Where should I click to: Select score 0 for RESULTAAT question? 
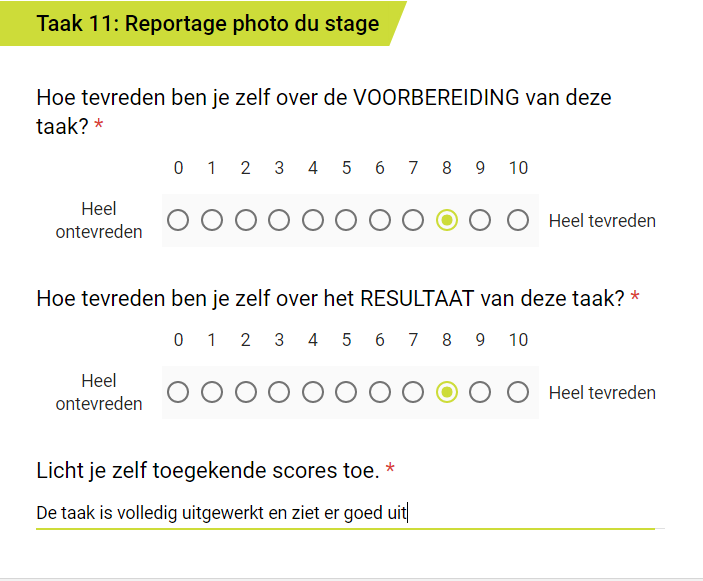[x=178, y=392]
